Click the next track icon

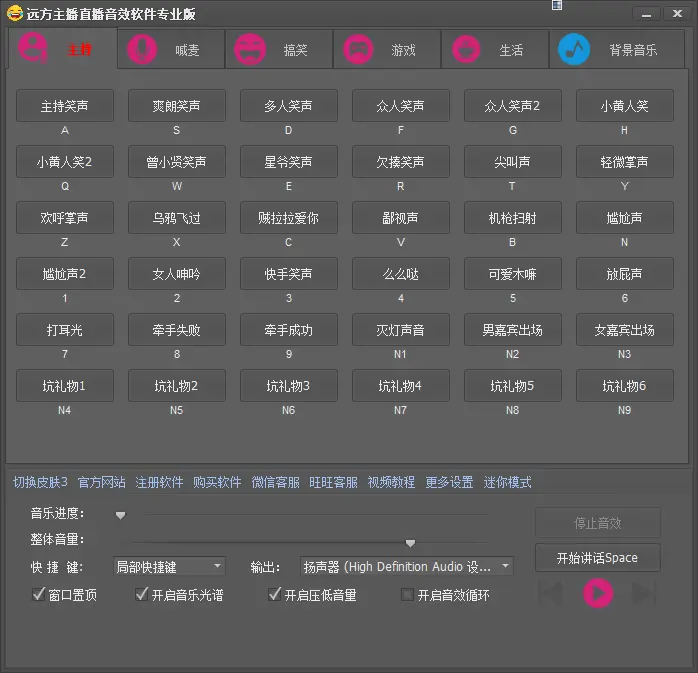(x=643, y=593)
